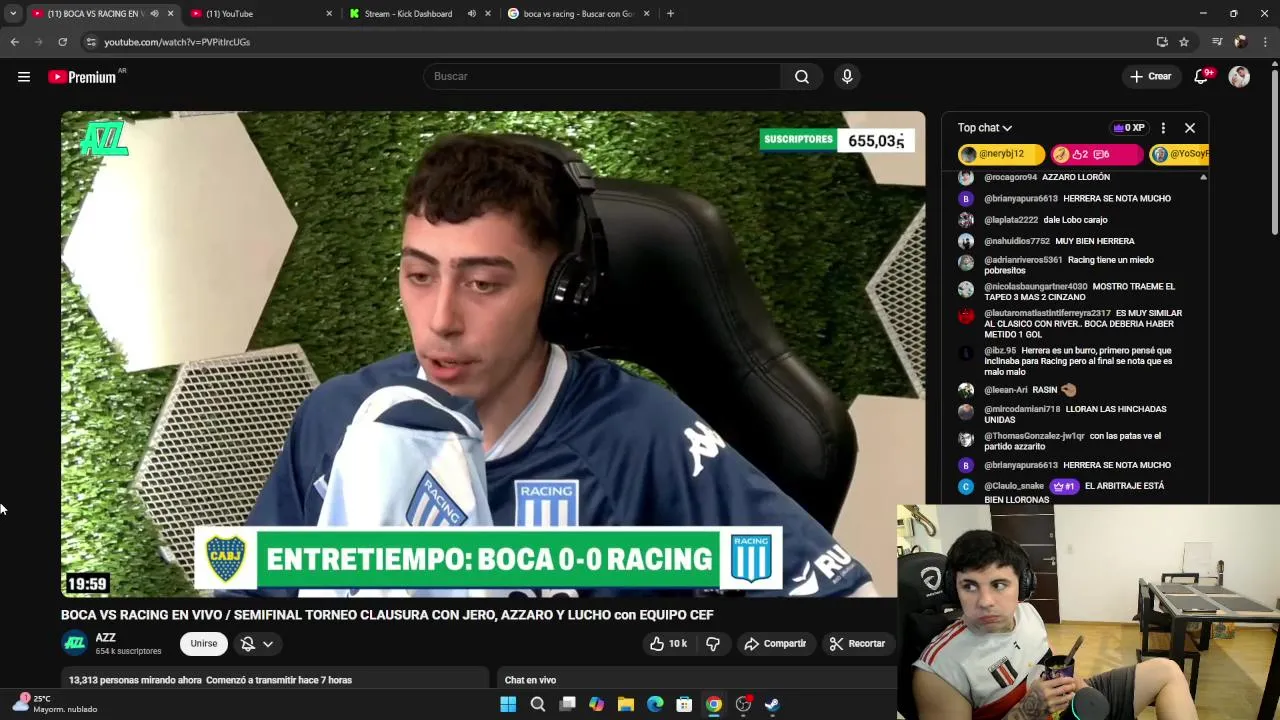The image size is (1280, 720).
Task: Open Chrome three-dot menu
Action: (x=1266, y=42)
